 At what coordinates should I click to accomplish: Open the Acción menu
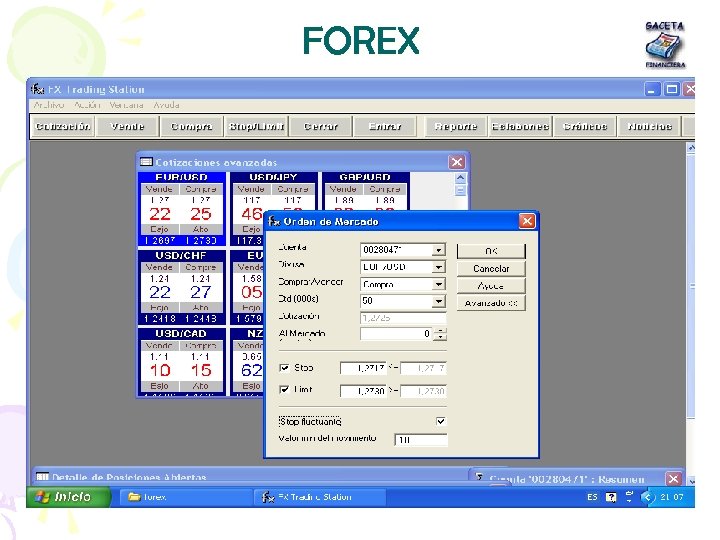pos(87,105)
